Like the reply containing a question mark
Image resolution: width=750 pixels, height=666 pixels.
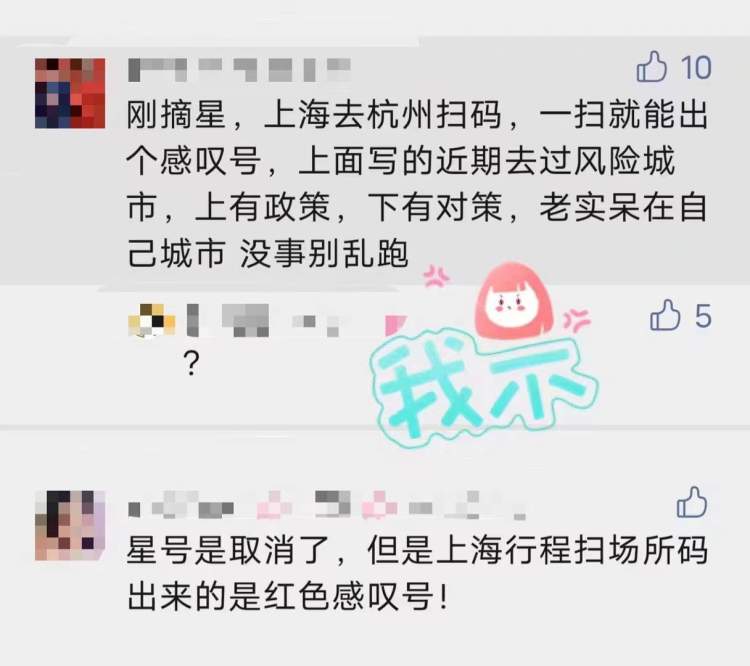pos(665,315)
